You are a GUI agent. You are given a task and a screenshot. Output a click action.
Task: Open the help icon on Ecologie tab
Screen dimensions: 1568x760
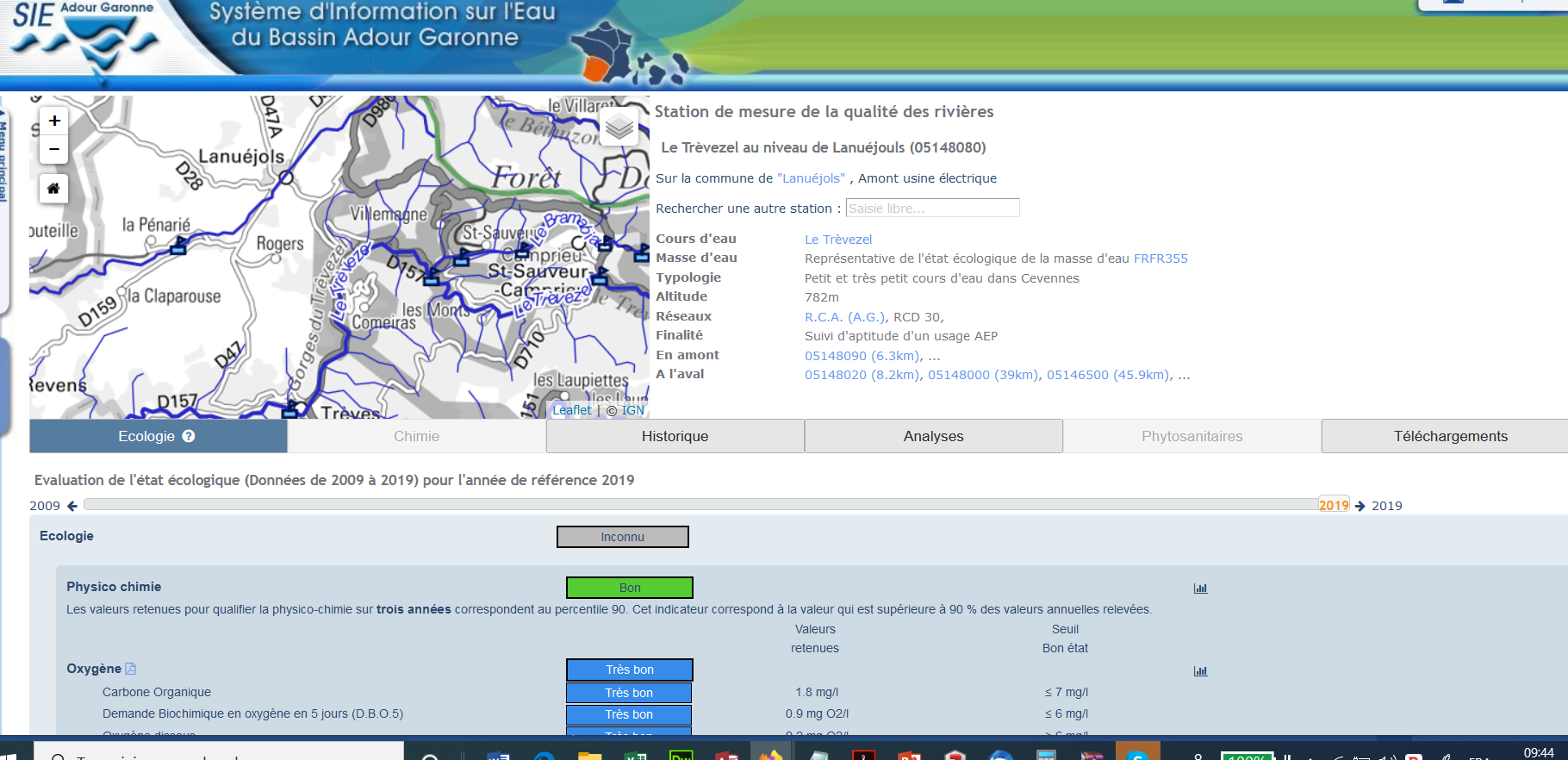[x=189, y=436]
